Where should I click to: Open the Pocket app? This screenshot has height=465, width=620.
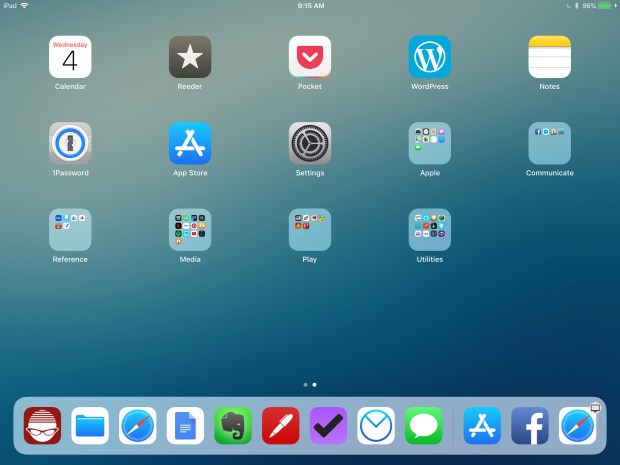pos(310,57)
